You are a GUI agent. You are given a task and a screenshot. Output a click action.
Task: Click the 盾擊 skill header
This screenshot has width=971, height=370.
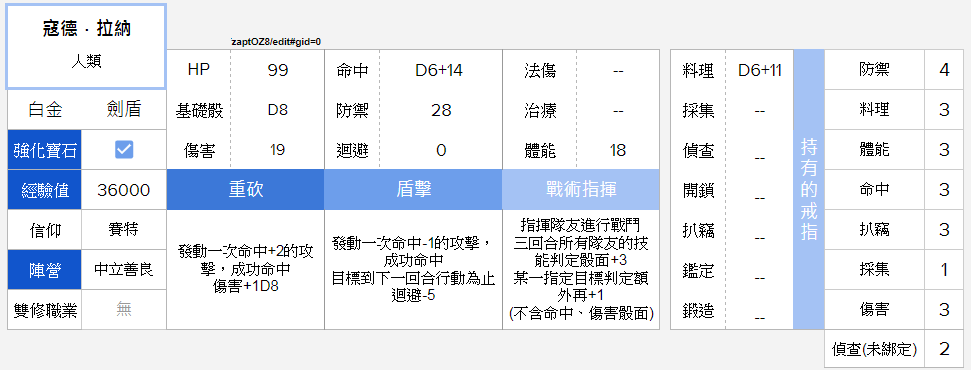point(413,190)
